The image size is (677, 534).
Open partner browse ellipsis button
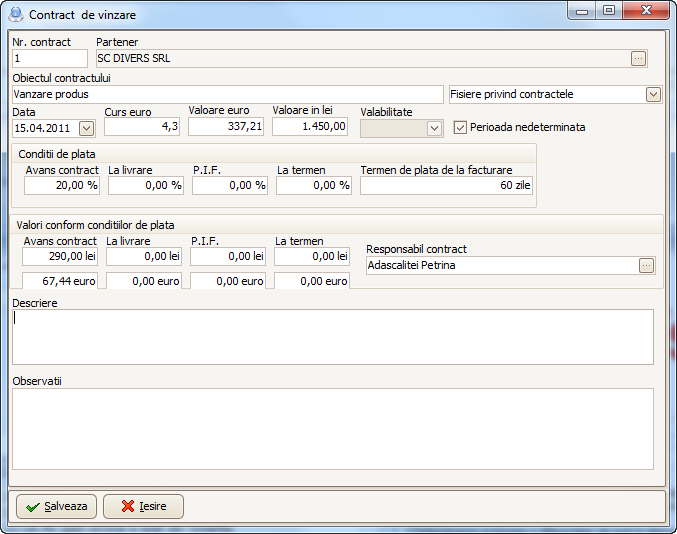click(x=638, y=59)
